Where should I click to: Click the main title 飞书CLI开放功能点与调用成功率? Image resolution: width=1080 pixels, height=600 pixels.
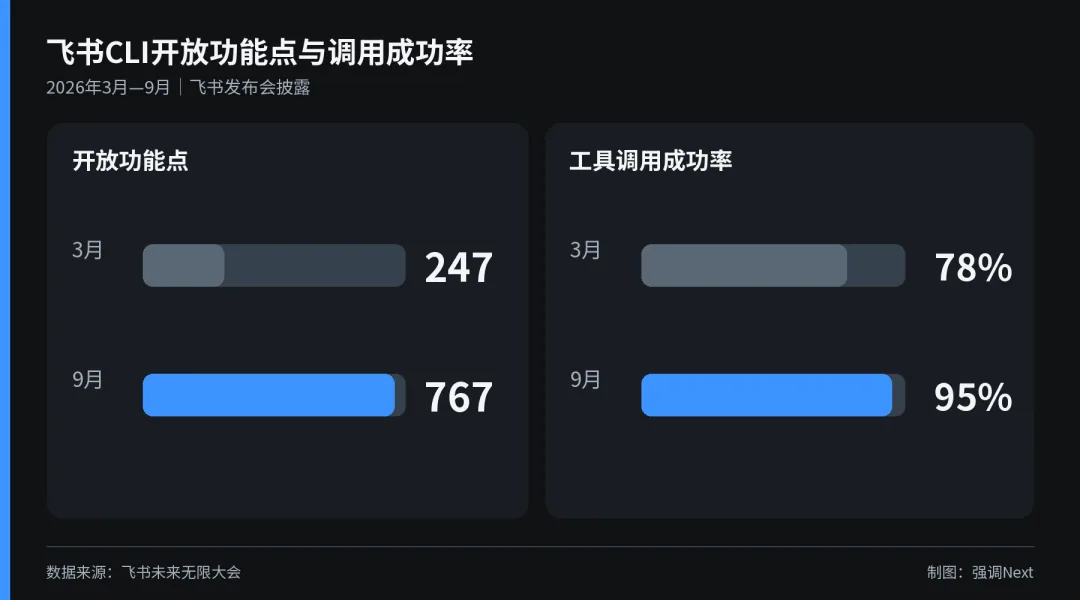[260, 52]
